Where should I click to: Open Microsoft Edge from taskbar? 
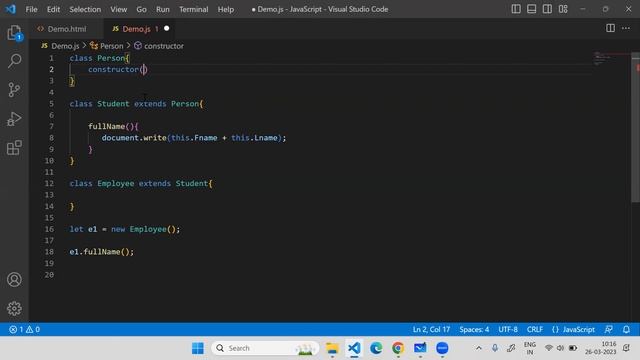pyautogui.click(x=376, y=348)
